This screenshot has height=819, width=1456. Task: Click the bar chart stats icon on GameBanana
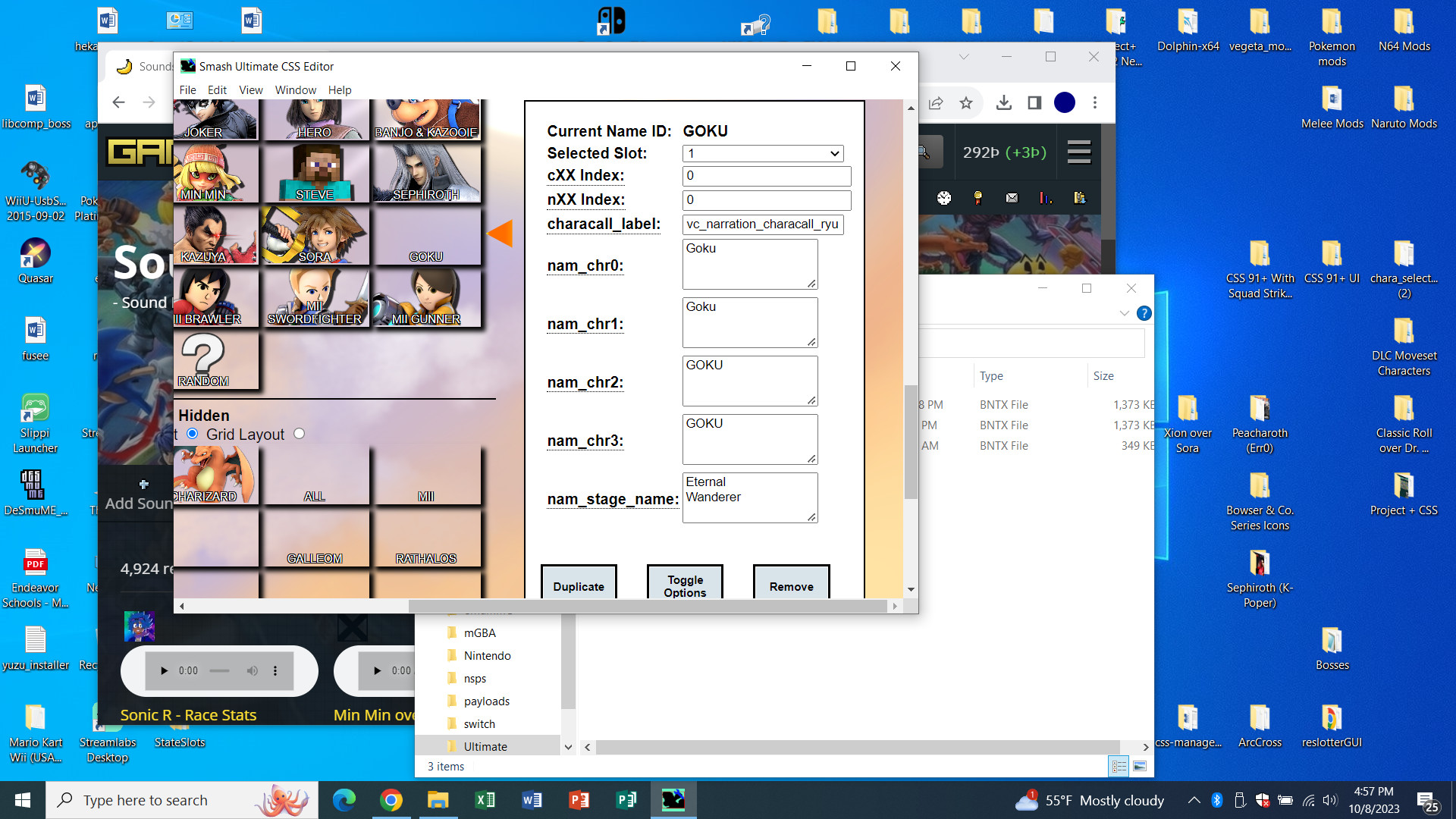pos(1046,198)
